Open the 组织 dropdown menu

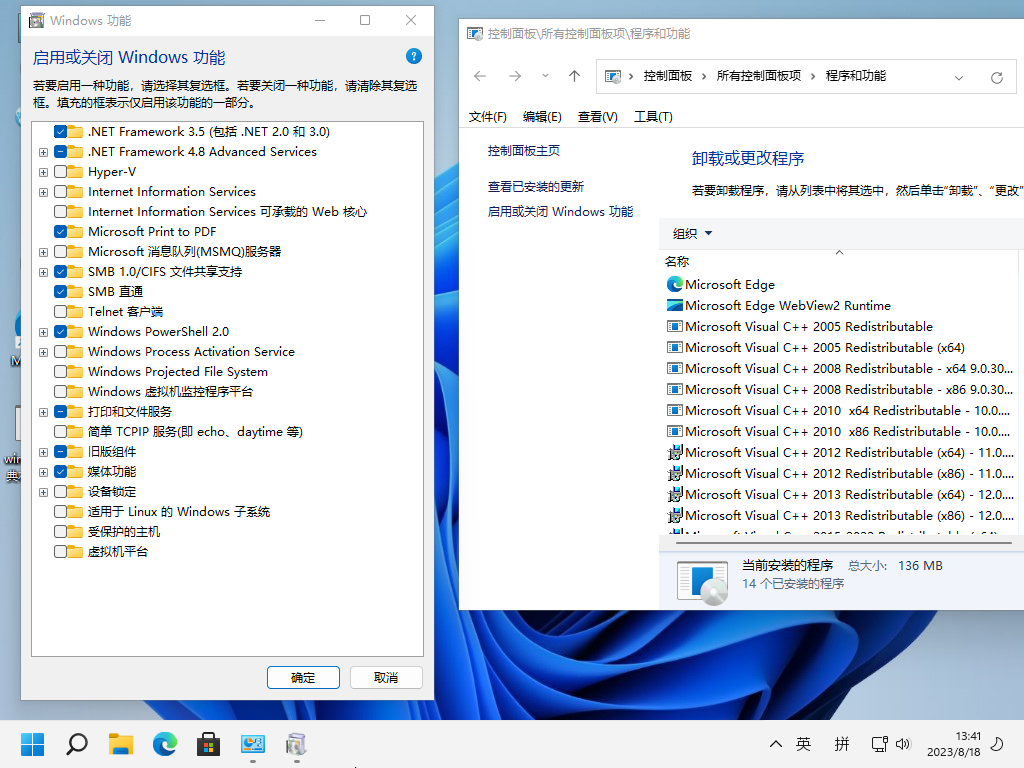click(692, 233)
